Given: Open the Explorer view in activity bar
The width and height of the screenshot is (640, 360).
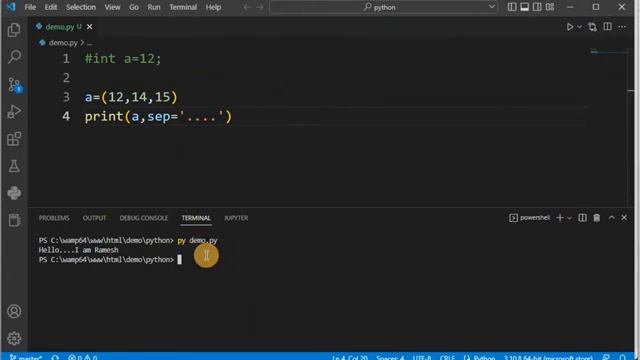Looking at the screenshot, I should point(14,30).
